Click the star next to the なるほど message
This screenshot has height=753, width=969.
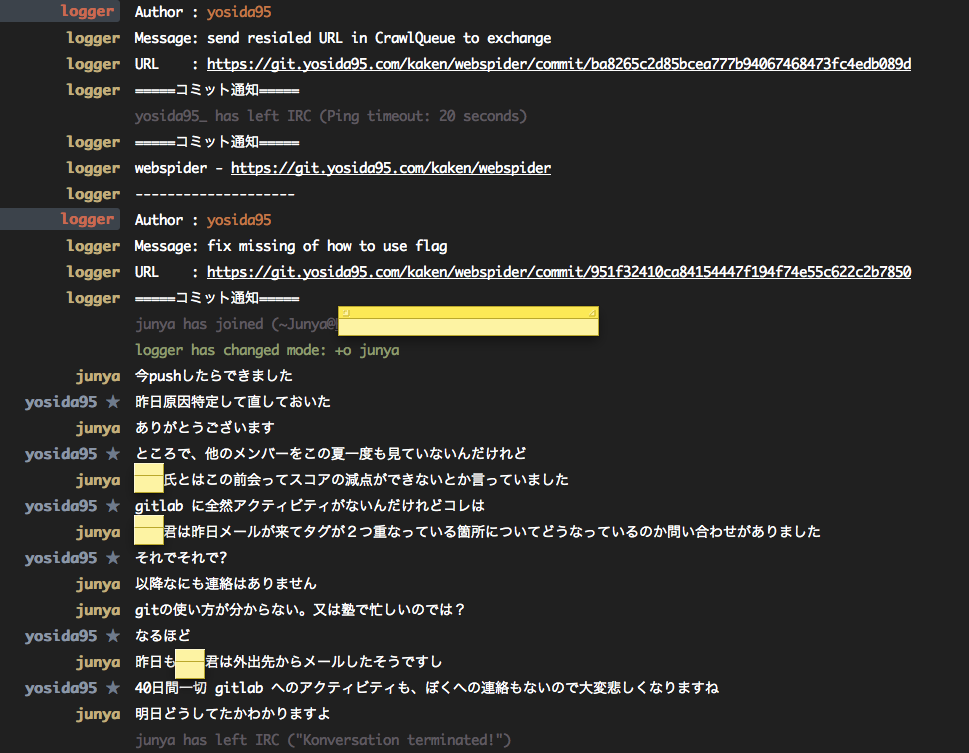coord(113,636)
